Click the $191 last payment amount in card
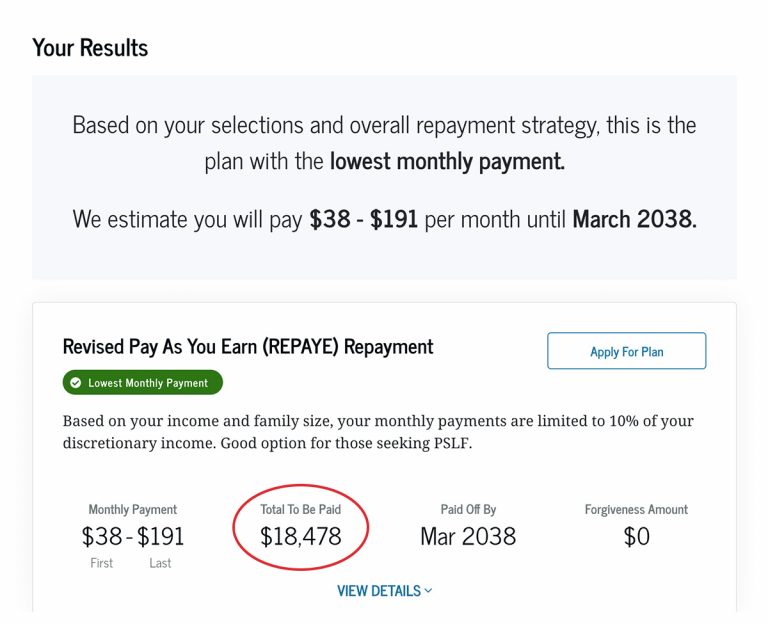Screen dimensions: 768x624 (161, 536)
